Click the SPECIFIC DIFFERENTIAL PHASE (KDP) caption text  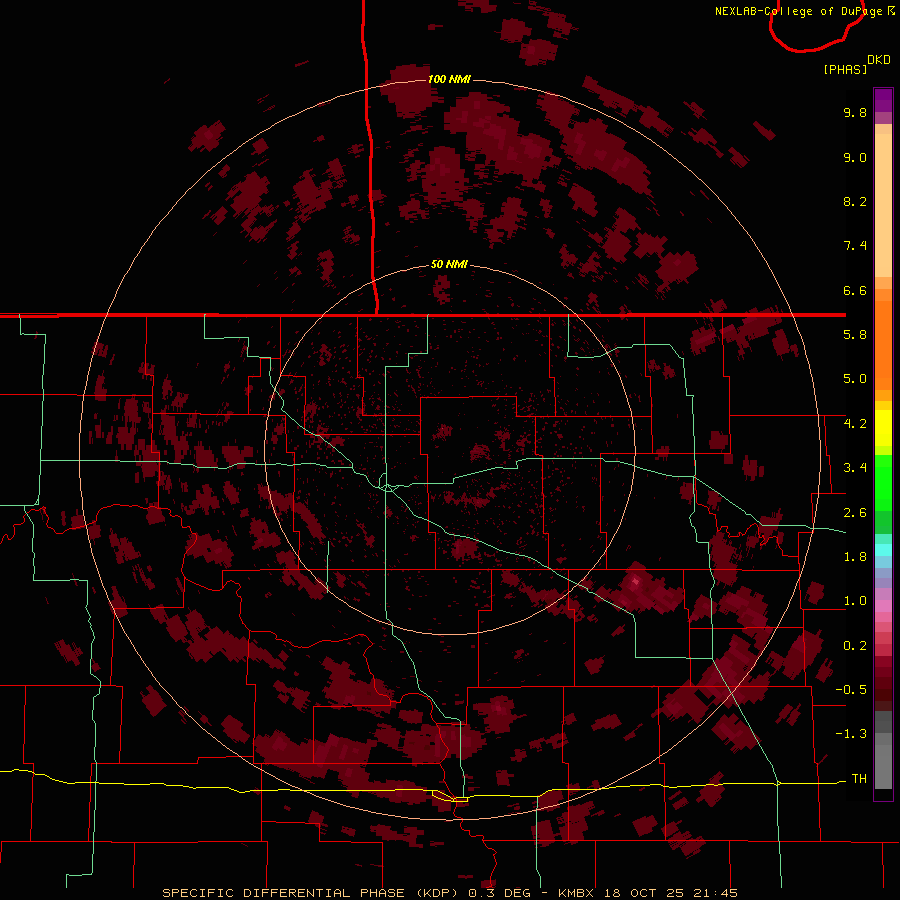[x=312, y=893]
